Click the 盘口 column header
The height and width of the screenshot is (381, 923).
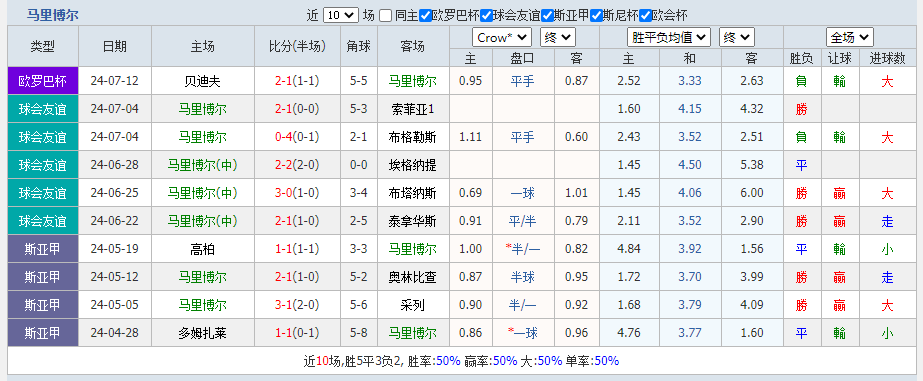(x=522, y=58)
